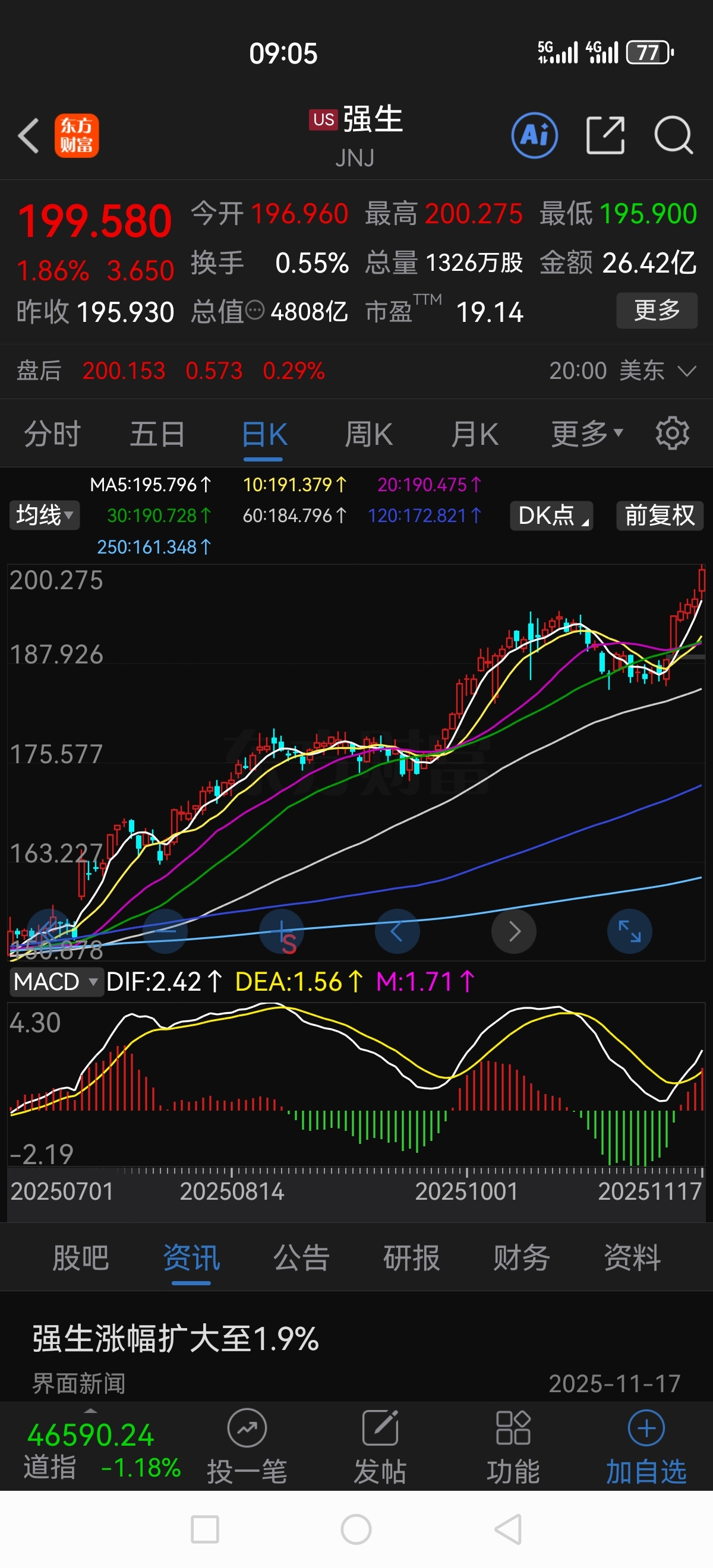Tap Android recent apps square button
Image resolution: width=713 pixels, height=1568 pixels.
[204, 1529]
